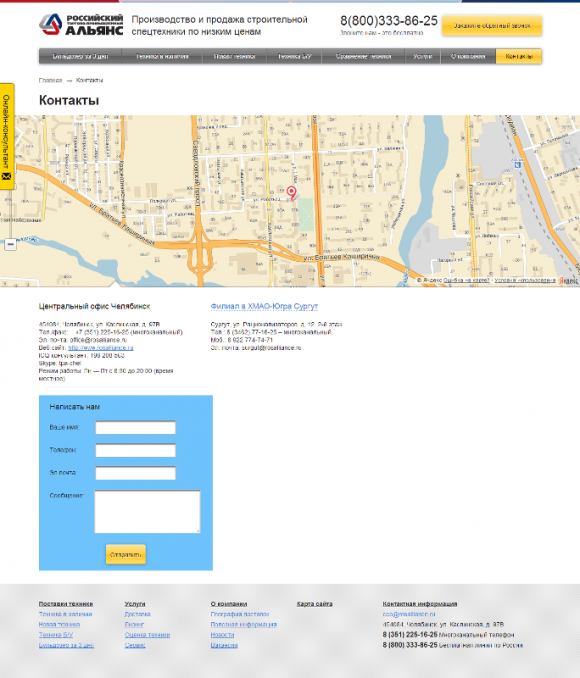Viewport: 580px width, 678px height.
Task: Open the footer Техника Б/У link
Action: pyautogui.click(x=56, y=635)
